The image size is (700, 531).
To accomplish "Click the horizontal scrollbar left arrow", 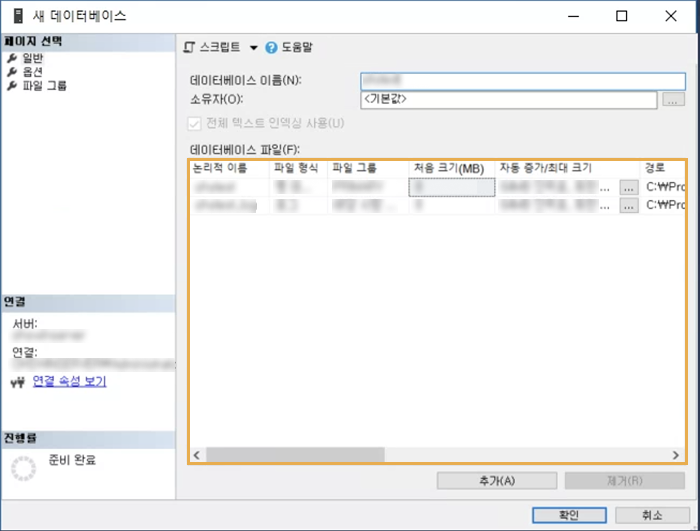I will pyautogui.click(x=197, y=455).
